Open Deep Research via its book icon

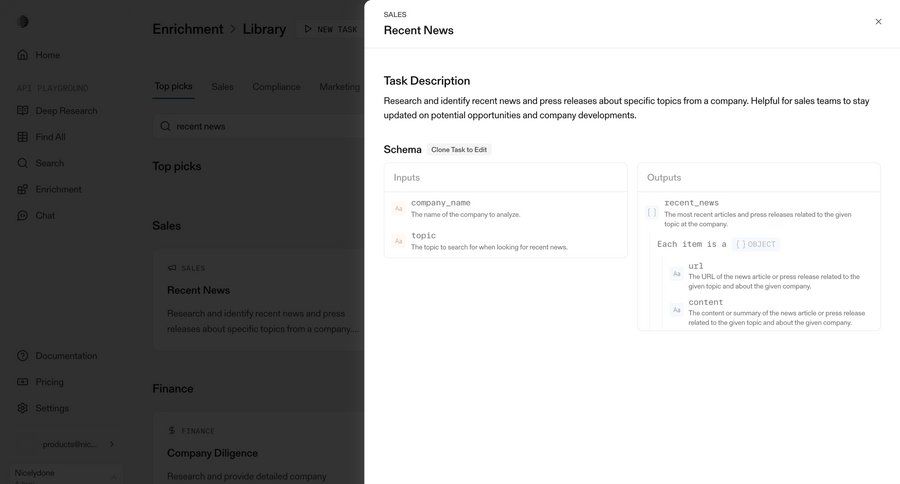[x=22, y=111]
